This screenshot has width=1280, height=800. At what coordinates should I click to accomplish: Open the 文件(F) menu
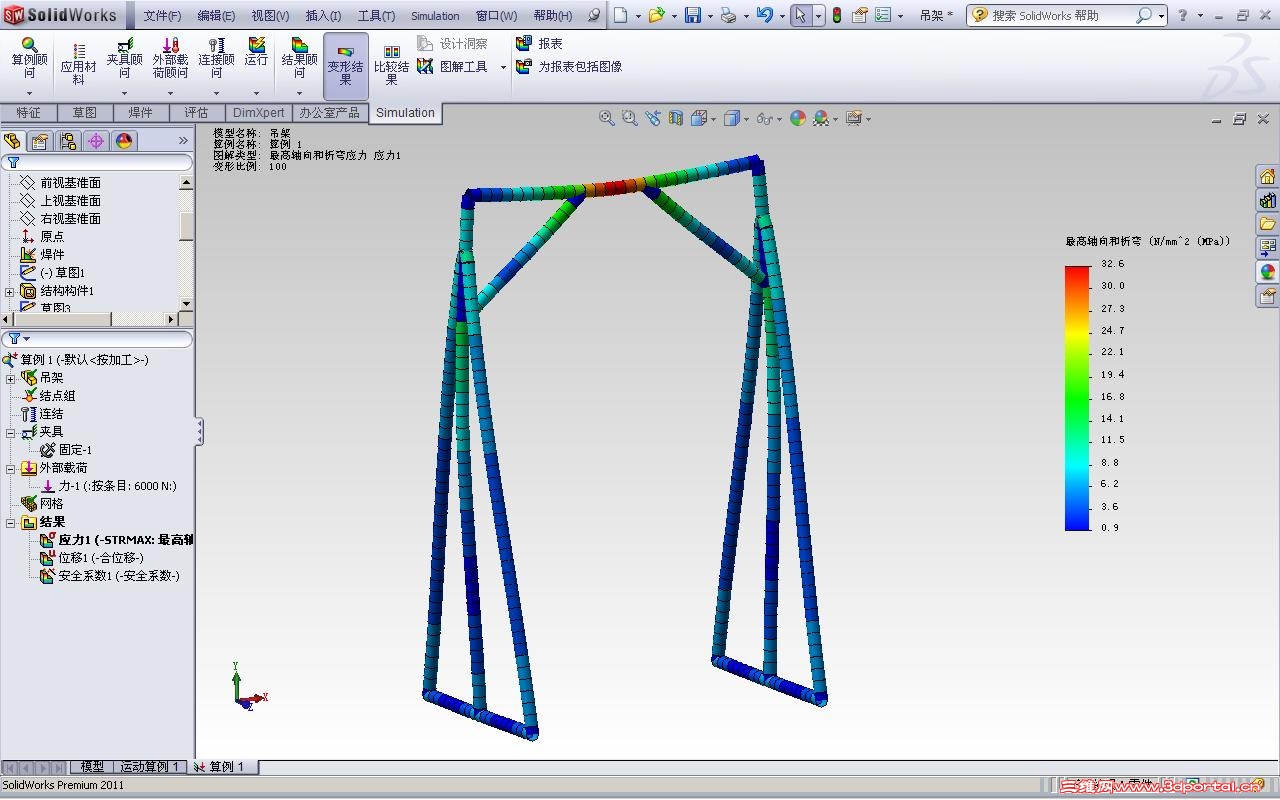(x=162, y=16)
